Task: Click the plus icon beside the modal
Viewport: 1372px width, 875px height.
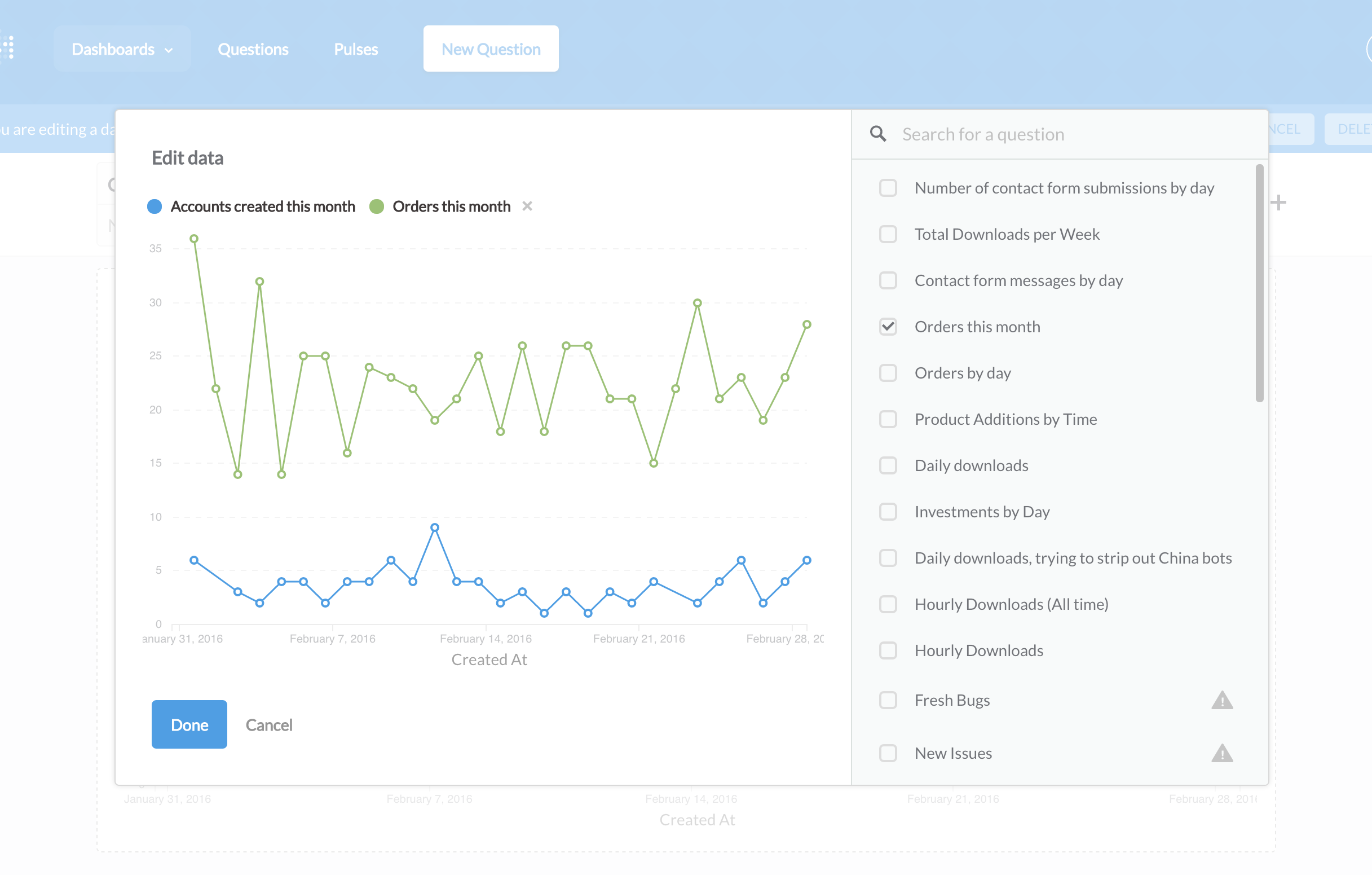Action: point(1278,203)
